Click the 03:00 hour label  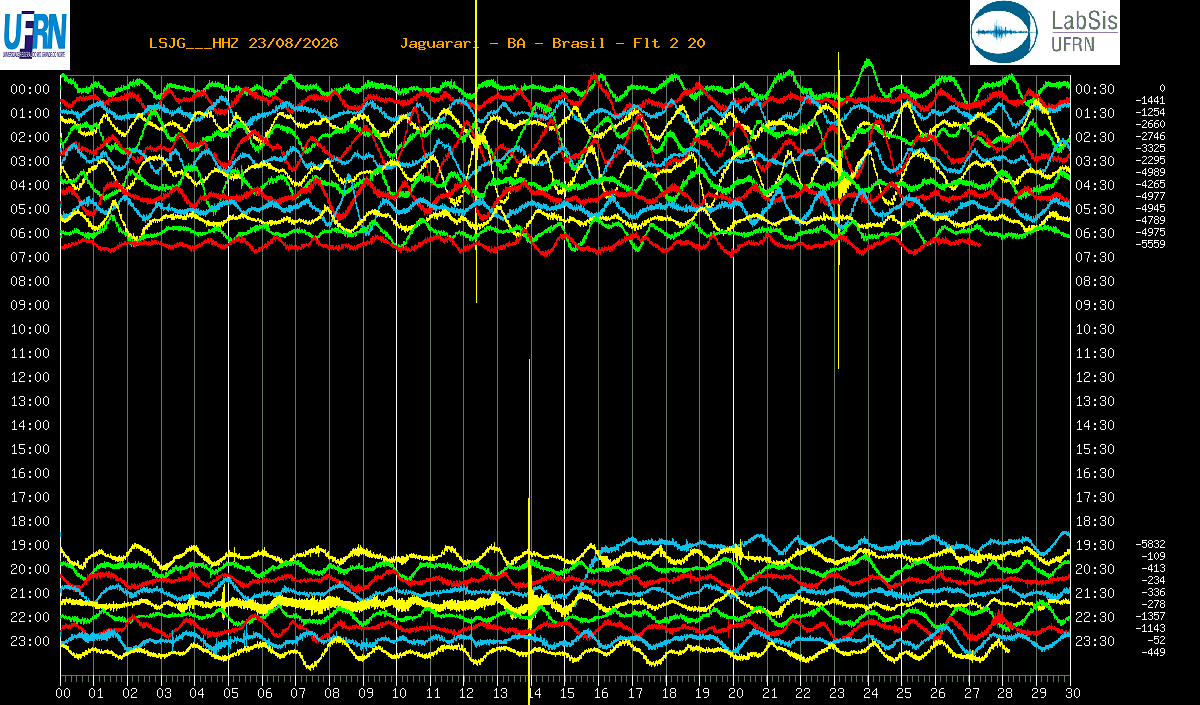pyautogui.click(x=30, y=161)
